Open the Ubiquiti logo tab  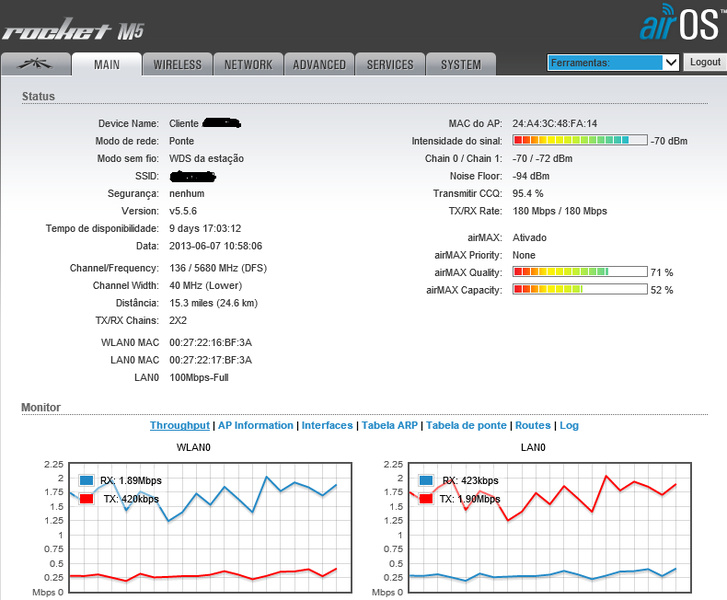click(36, 64)
